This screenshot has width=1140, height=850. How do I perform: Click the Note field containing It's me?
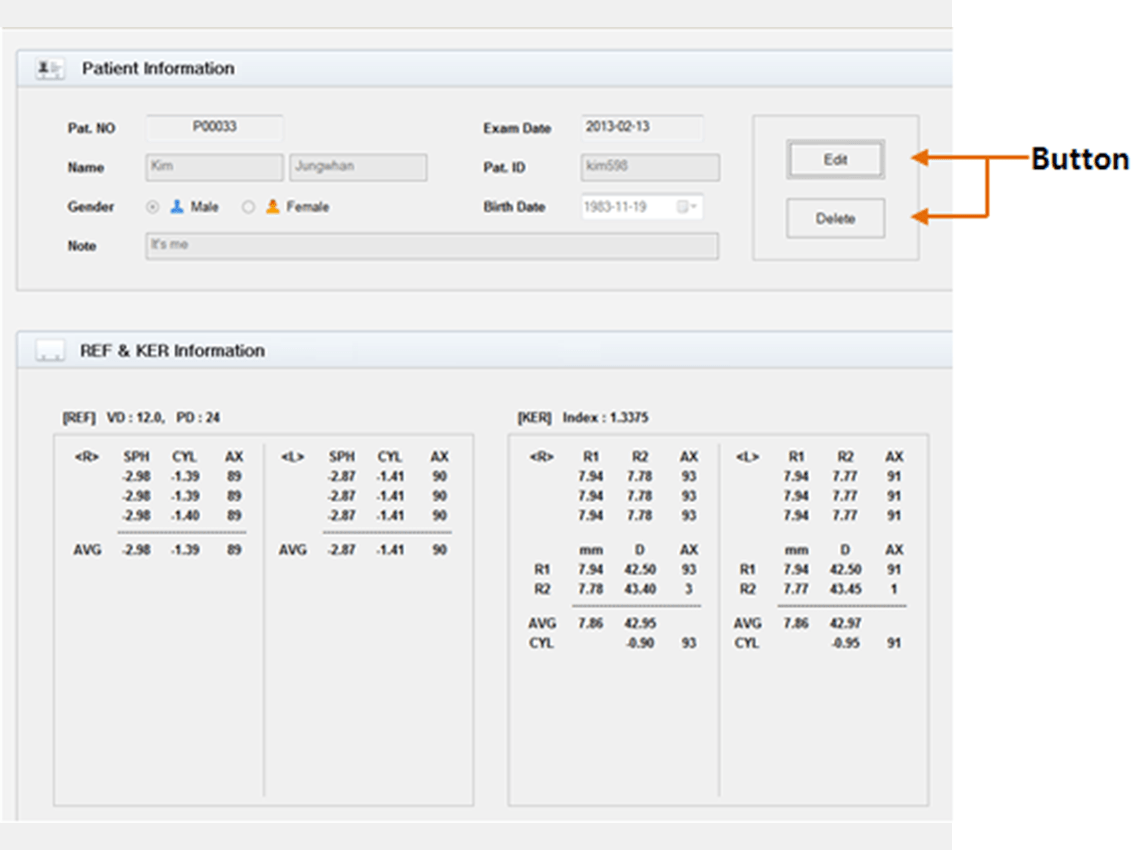[432, 246]
